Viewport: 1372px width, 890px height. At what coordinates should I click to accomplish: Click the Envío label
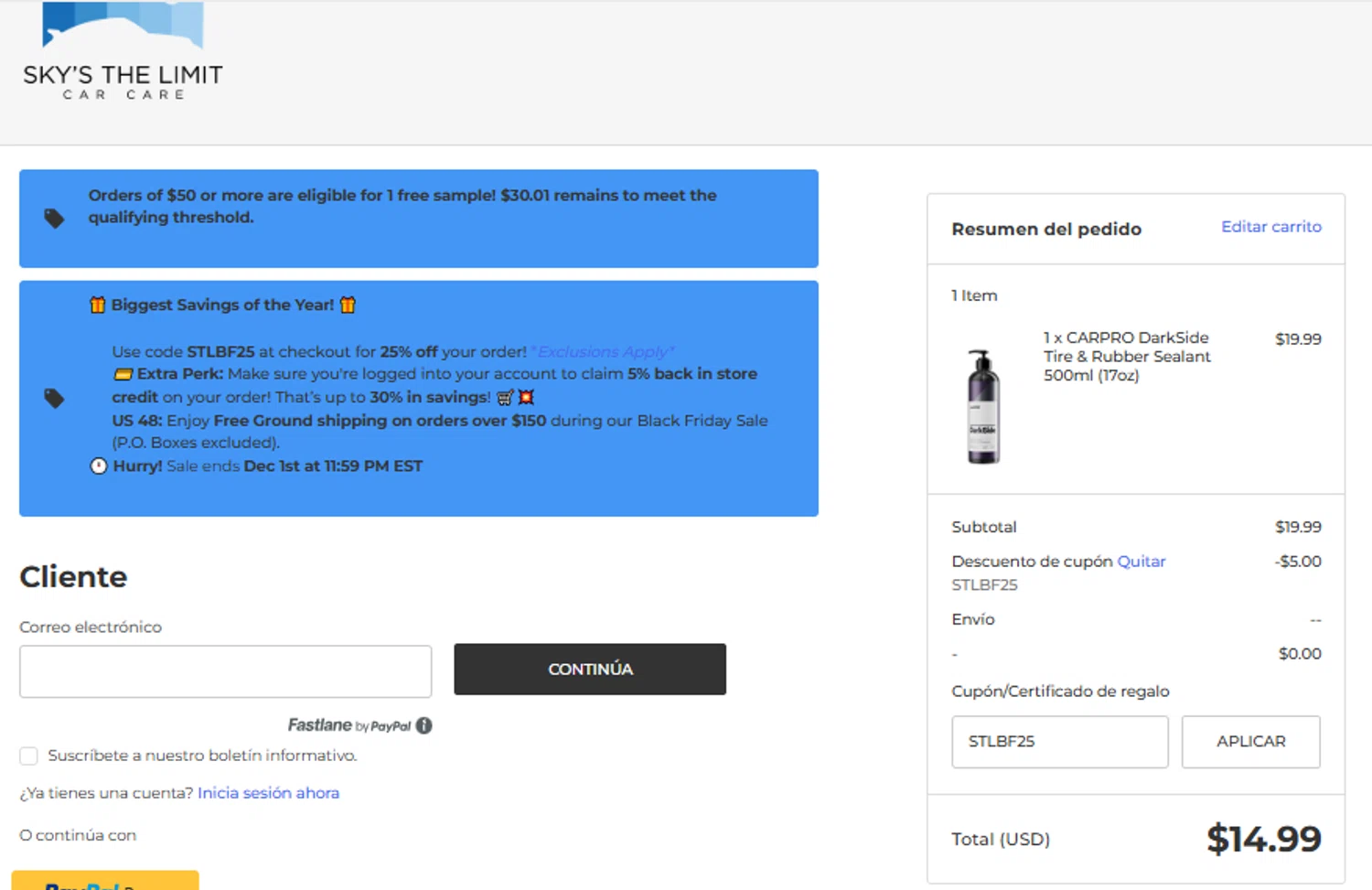(x=972, y=619)
